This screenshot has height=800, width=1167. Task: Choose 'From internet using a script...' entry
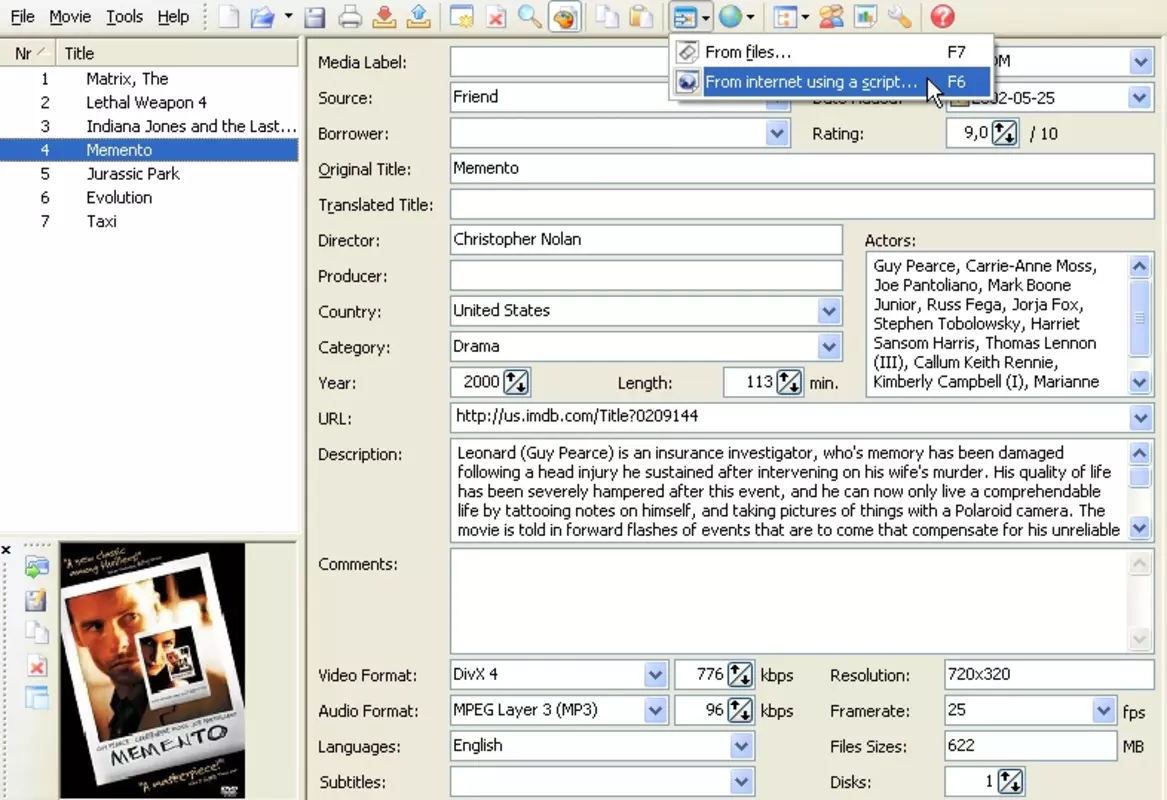(x=831, y=82)
